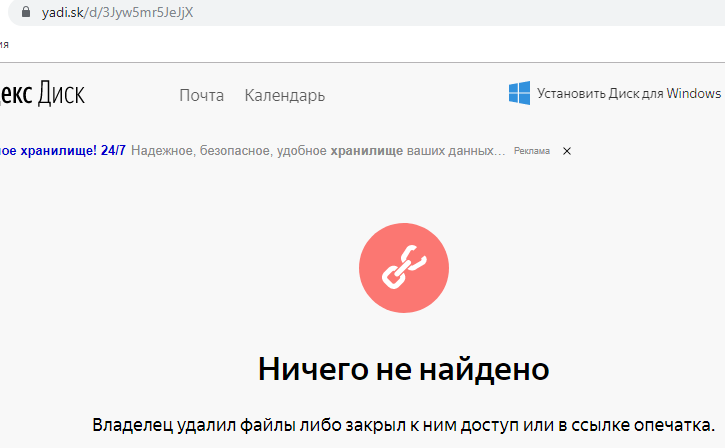Click the ad text "Надежное, безопасное, удобное"
Screen dimensions: 725x448
click(x=229, y=151)
